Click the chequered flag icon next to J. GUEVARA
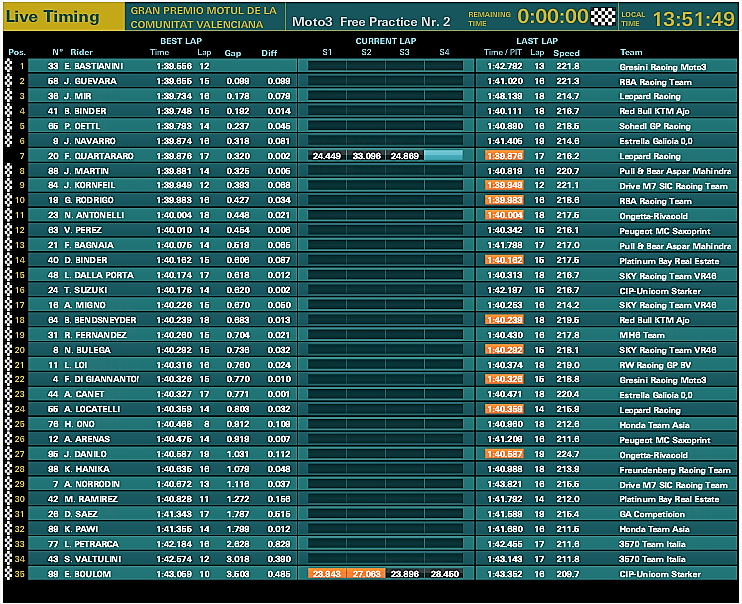Viewport: 742px width, 604px height. click(x=9, y=81)
